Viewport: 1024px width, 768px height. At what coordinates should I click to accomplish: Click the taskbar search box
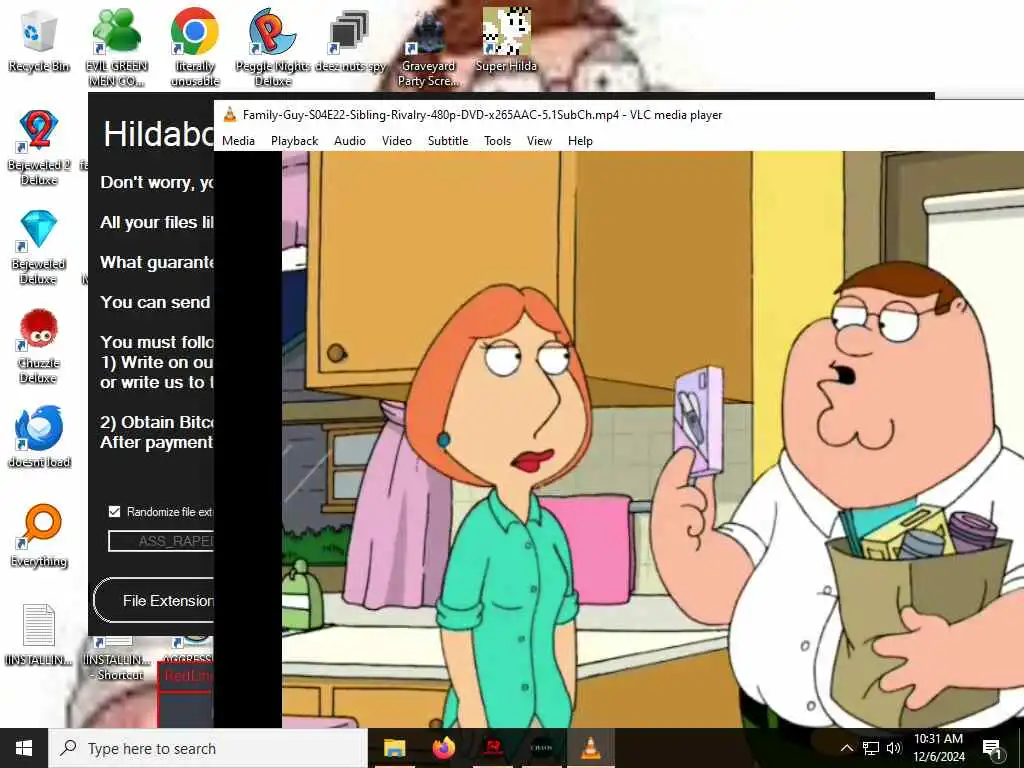click(208, 748)
